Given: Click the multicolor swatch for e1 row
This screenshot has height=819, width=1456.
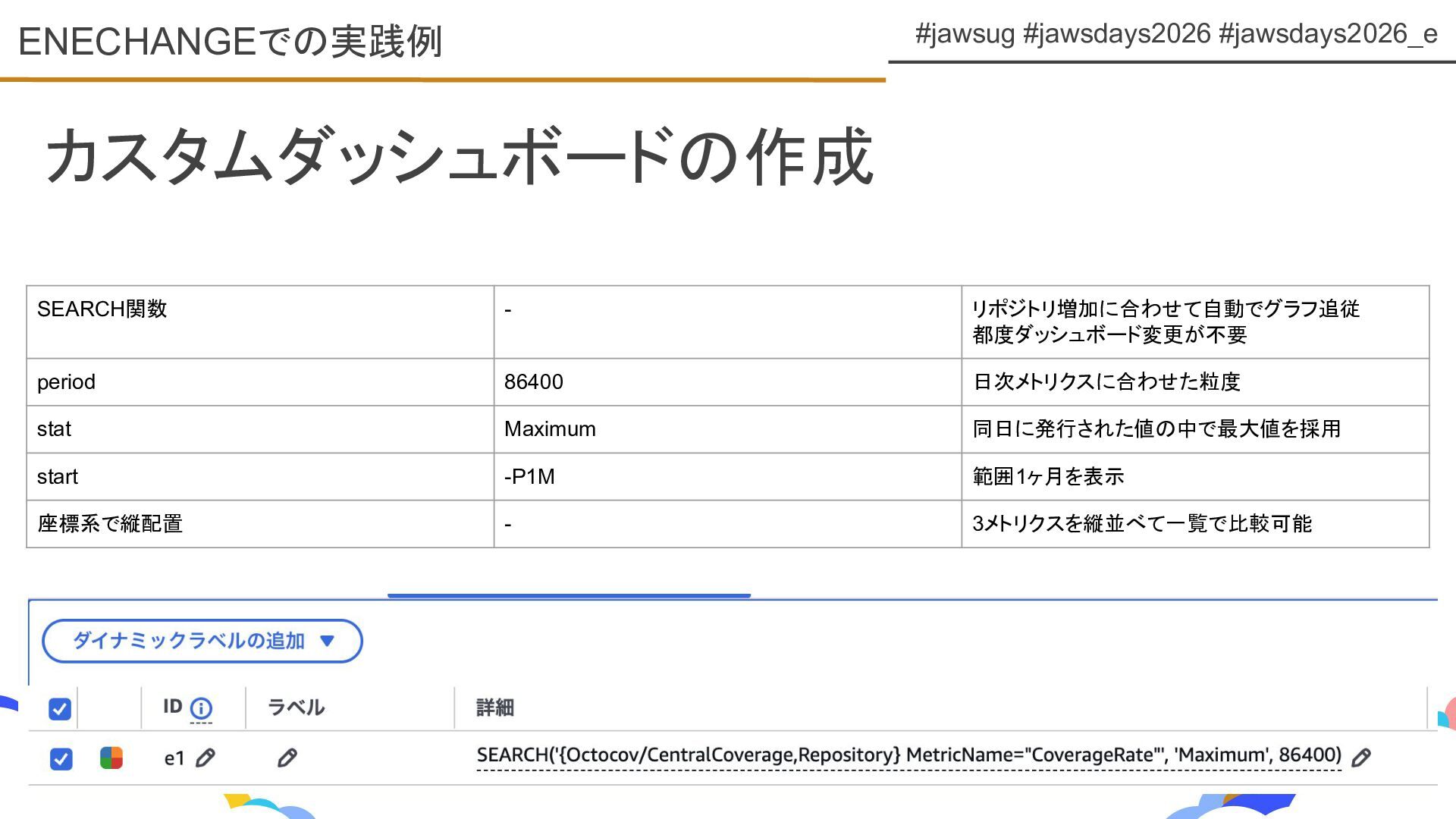Looking at the screenshot, I should [x=111, y=758].
